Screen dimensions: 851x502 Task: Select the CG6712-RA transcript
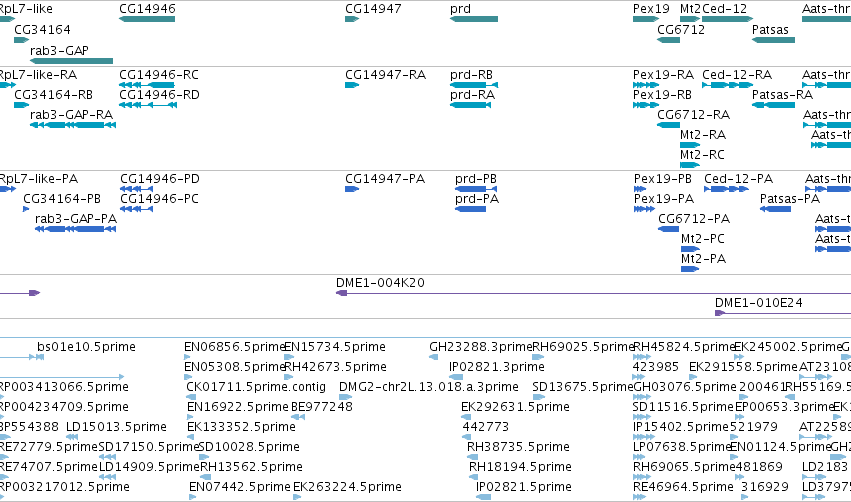tap(668, 125)
